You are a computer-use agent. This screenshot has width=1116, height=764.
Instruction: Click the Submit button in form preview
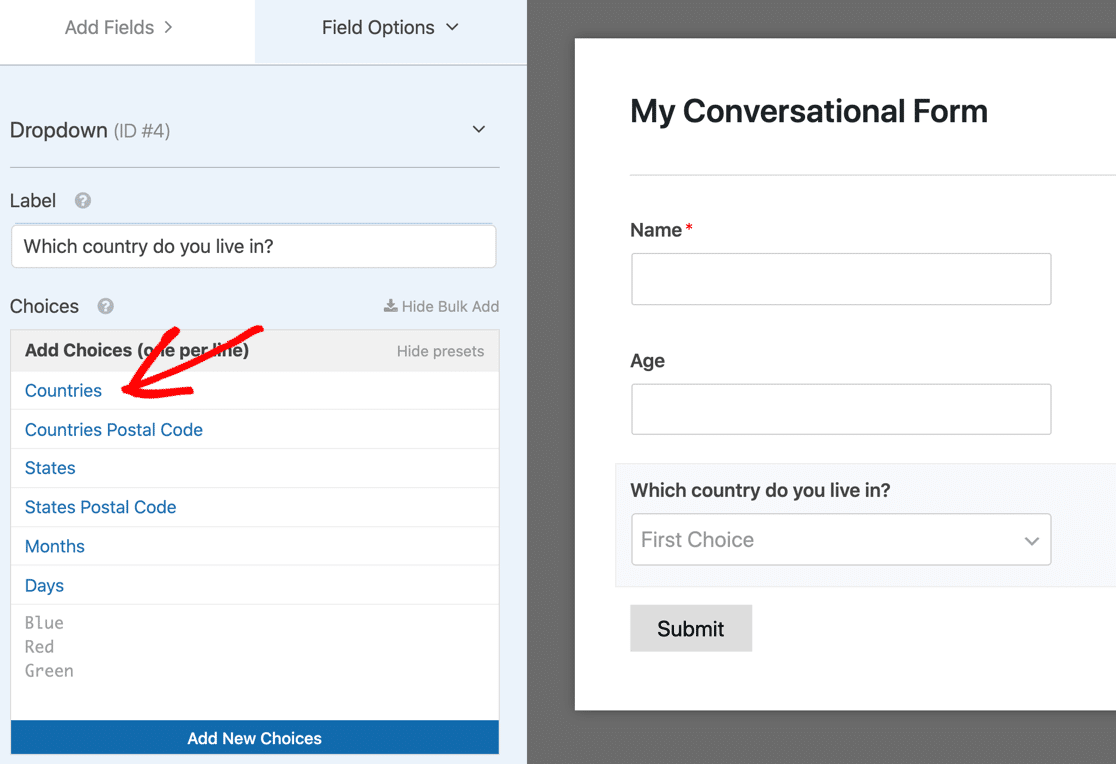[690, 629]
